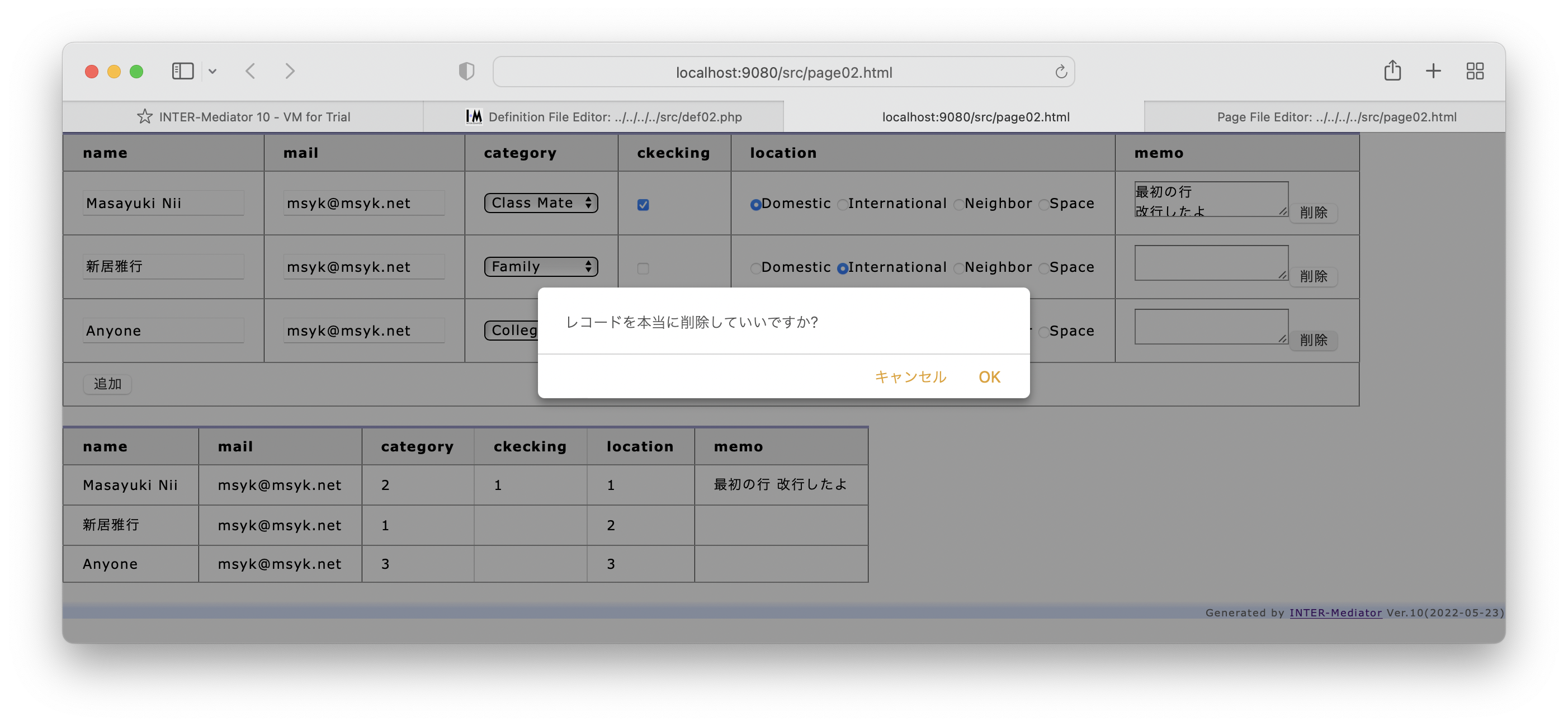
Task: Switch to the INTER-Mediator 10 - VM for Trial tab
Action: click(x=243, y=117)
